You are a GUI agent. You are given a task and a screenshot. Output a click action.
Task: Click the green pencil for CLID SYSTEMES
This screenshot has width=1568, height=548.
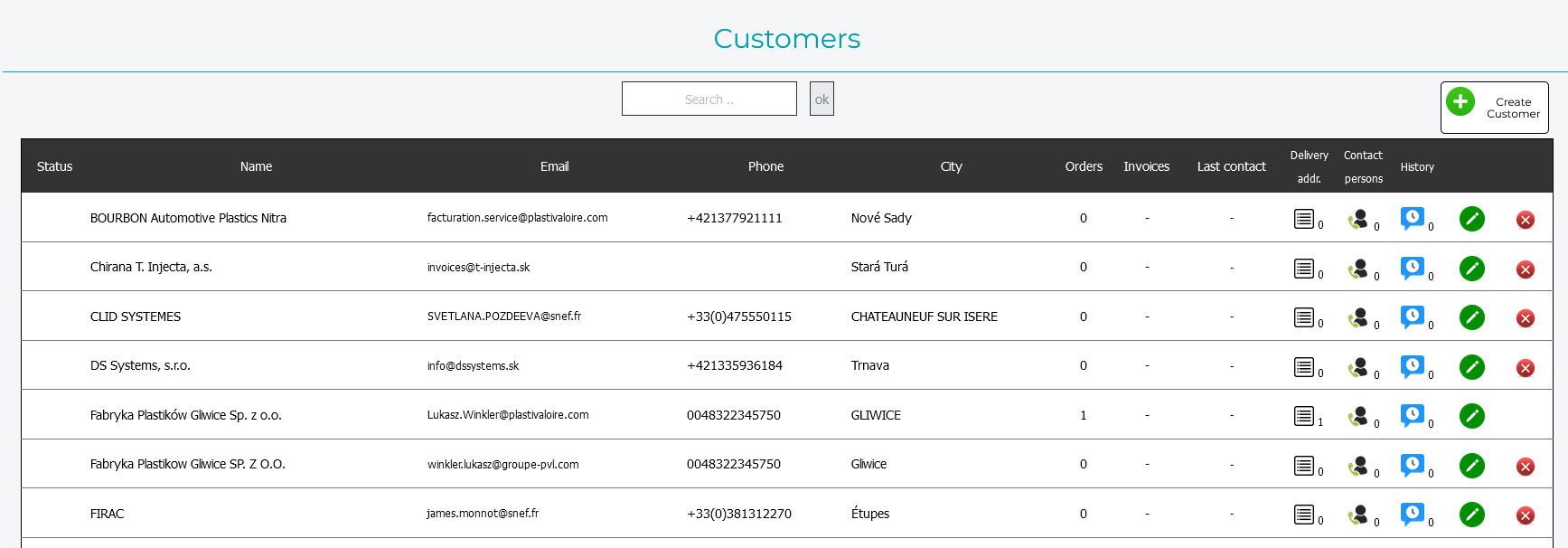click(x=1471, y=317)
